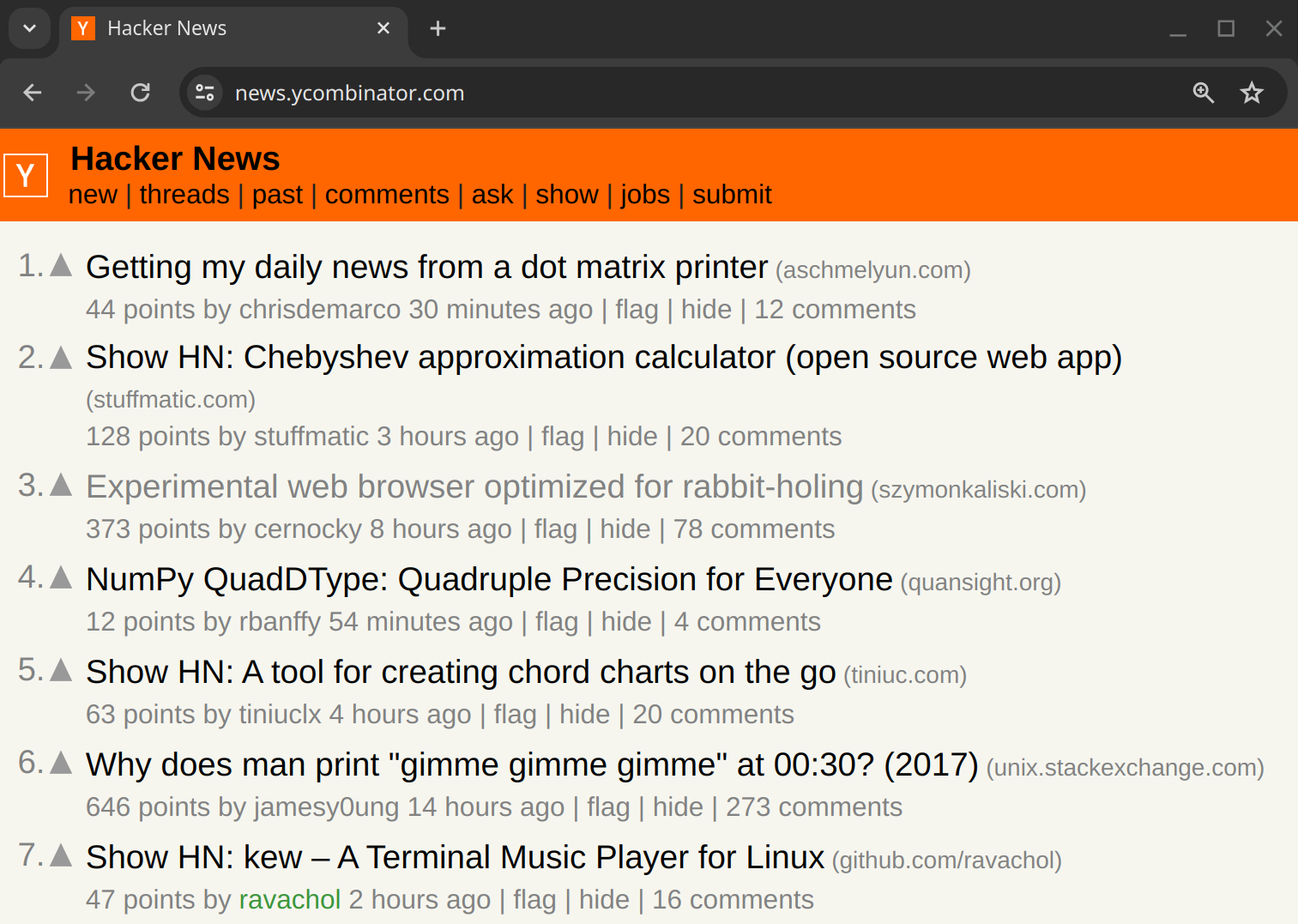Viewport: 1298px width, 924px height.
Task: View site information icon beside the URL
Action: 205,93
